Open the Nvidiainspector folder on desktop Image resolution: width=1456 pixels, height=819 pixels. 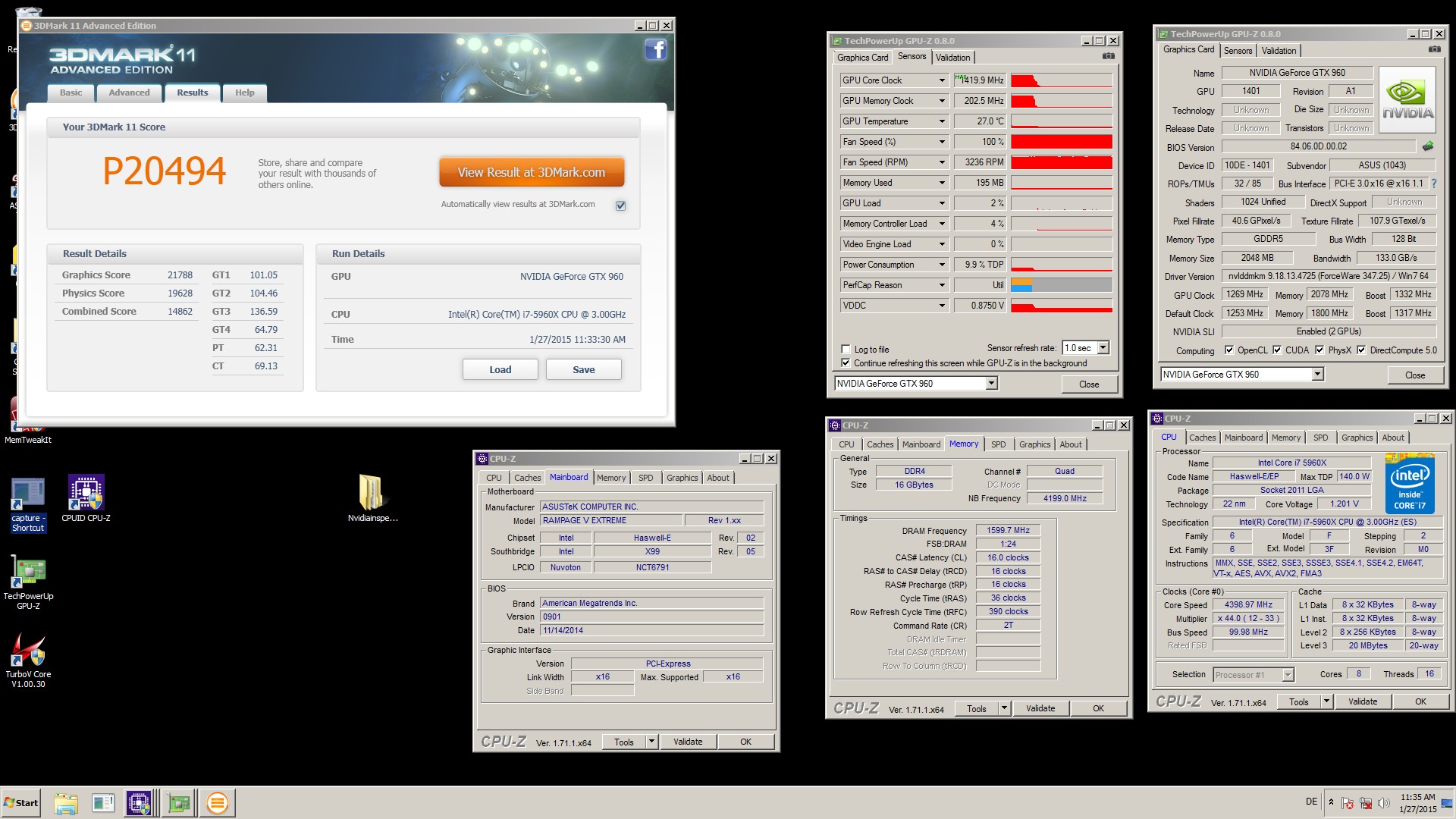[x=372, y=498]
